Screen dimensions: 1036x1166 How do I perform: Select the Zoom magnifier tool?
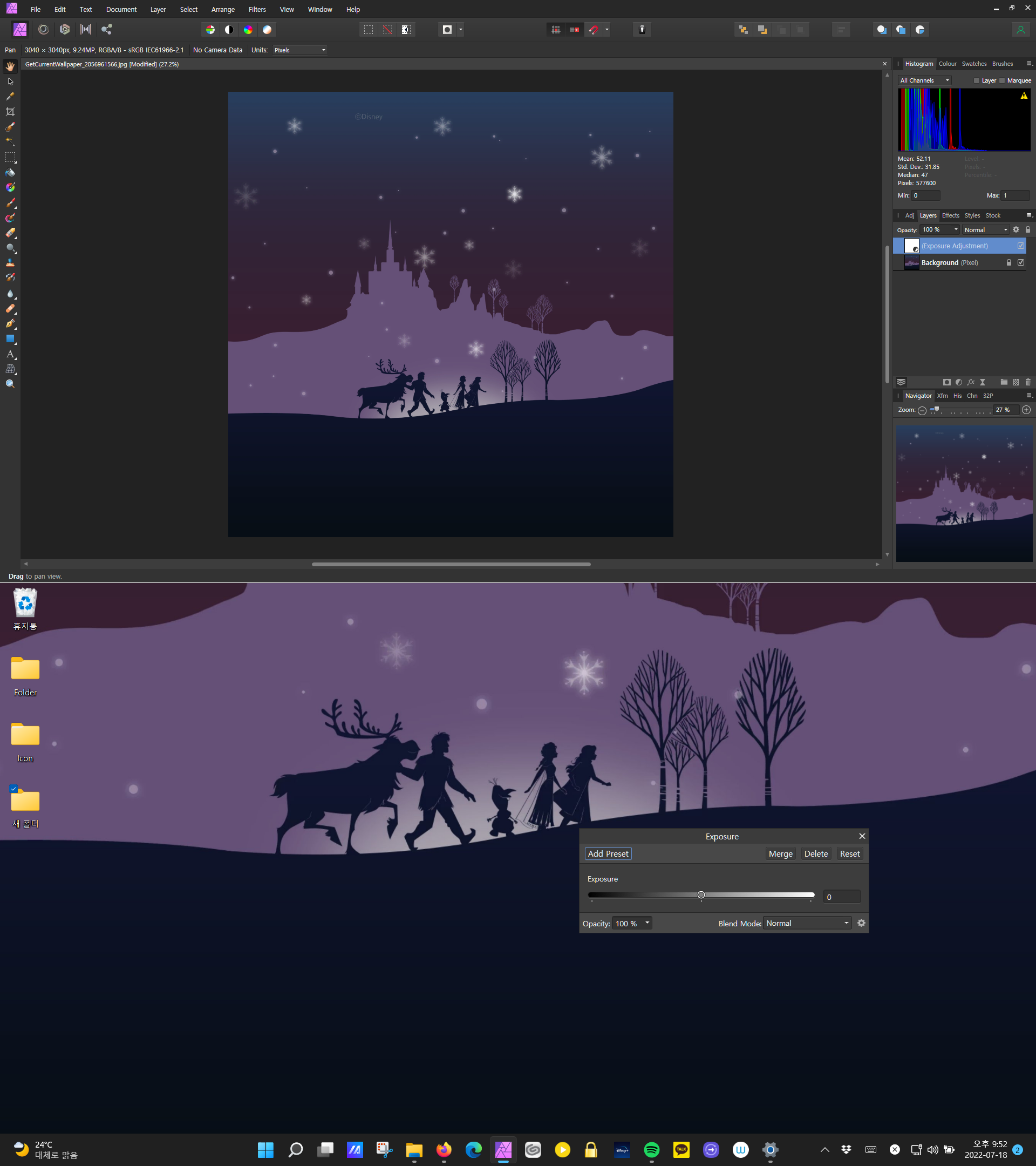pos(10,384)
